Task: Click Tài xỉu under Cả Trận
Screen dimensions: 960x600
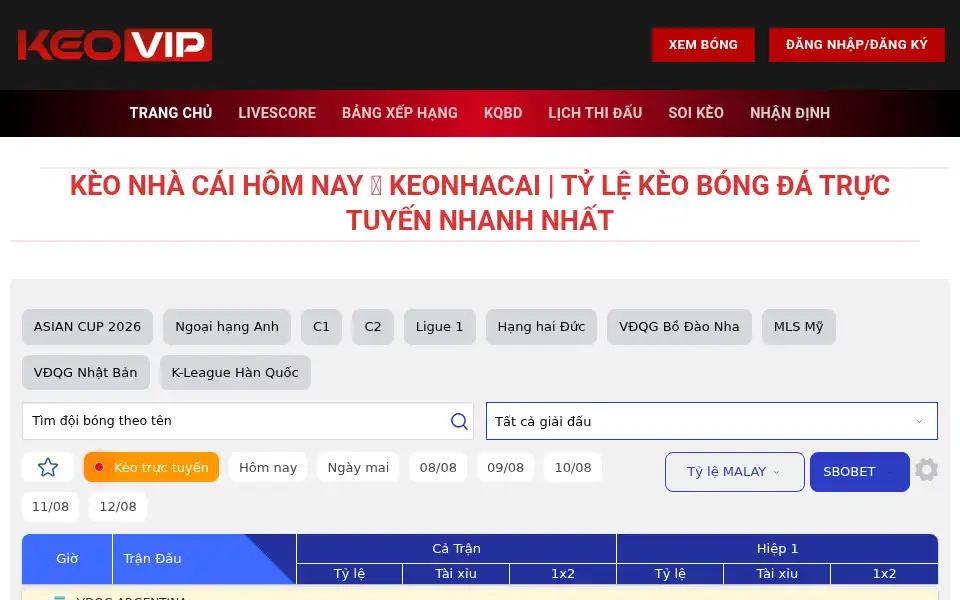Action: (x=456, y=574)
